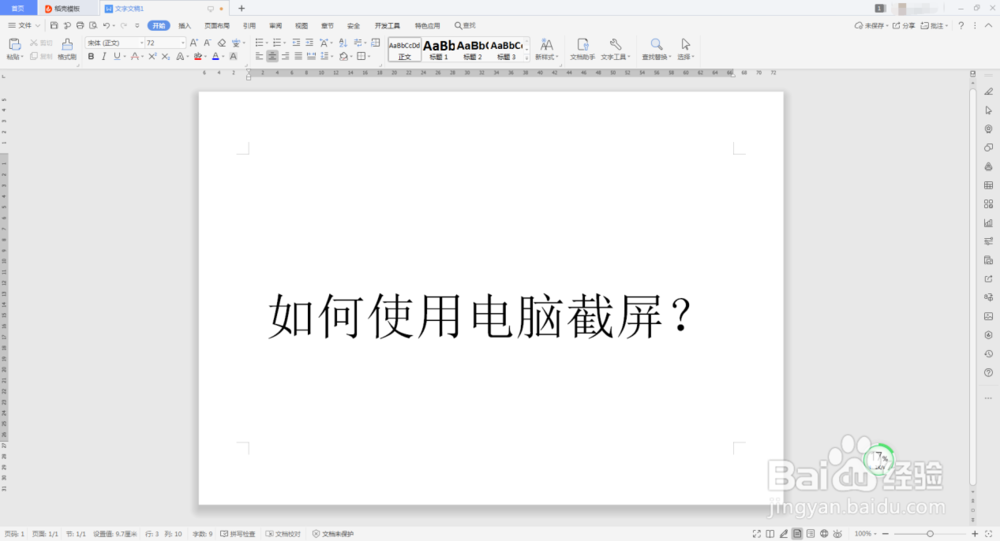Activate the Format Painter tool
This screenshot has height=541, width=1000.
point(67,48)
